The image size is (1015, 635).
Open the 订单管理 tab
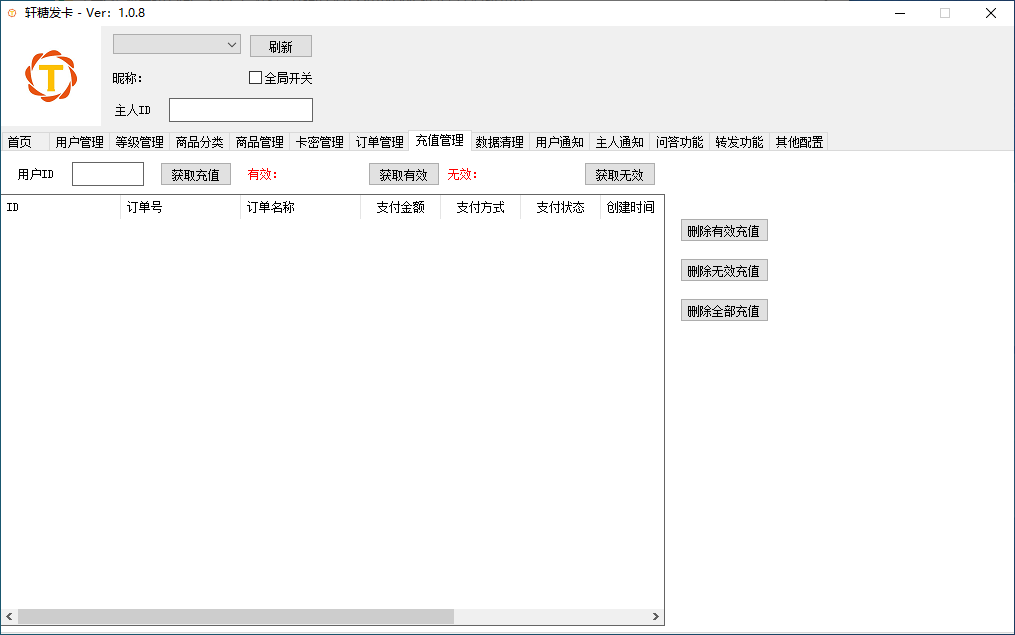(380, 142)
